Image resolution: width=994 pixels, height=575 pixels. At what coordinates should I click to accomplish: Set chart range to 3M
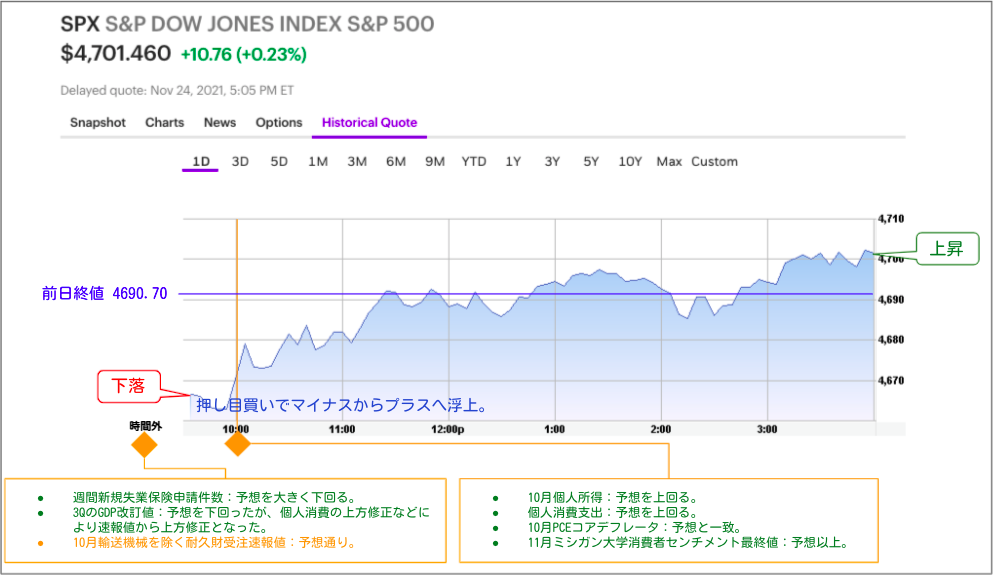click(x=357, y=162)
